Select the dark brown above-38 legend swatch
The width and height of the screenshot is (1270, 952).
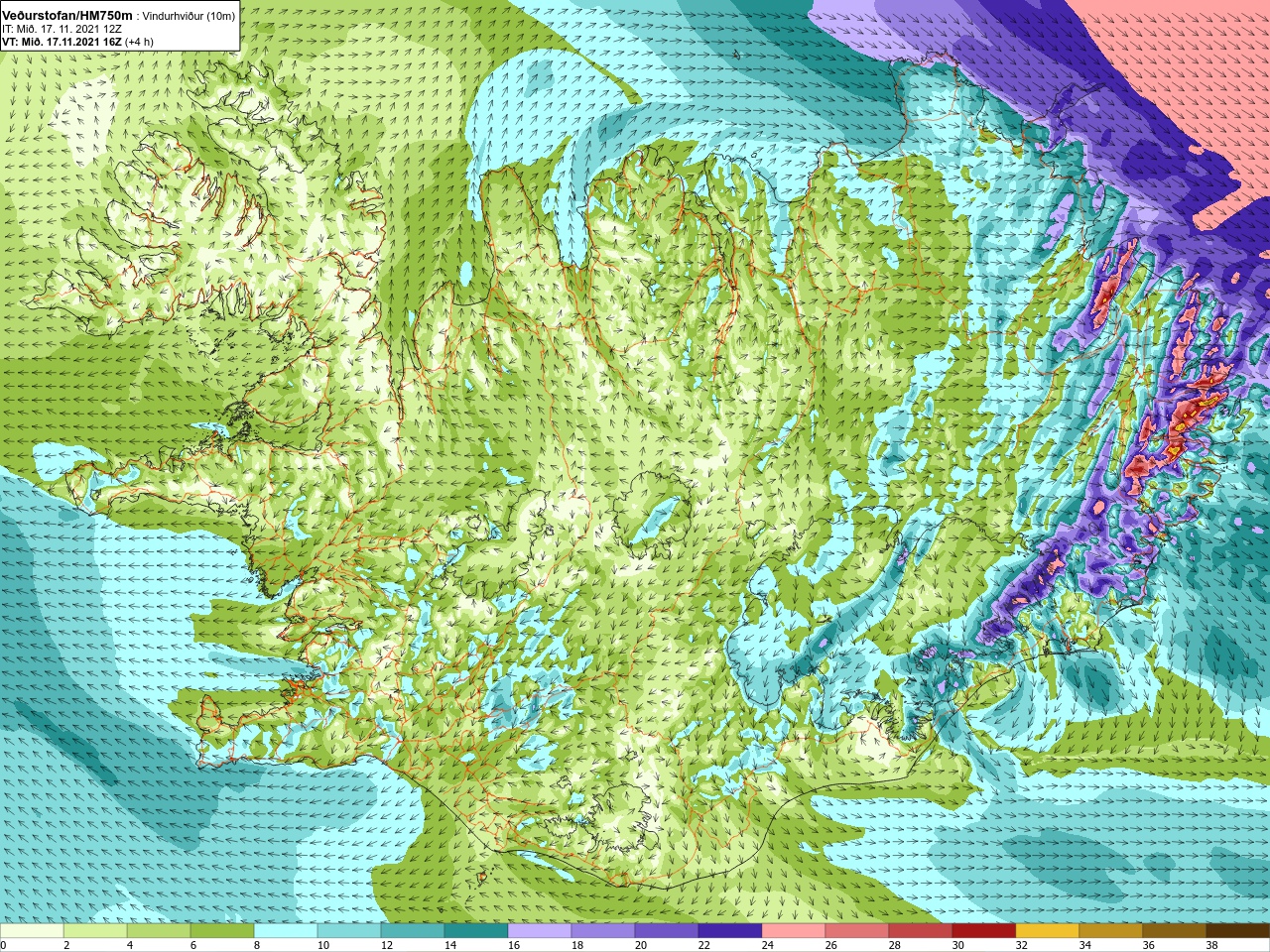[1238, 932]
